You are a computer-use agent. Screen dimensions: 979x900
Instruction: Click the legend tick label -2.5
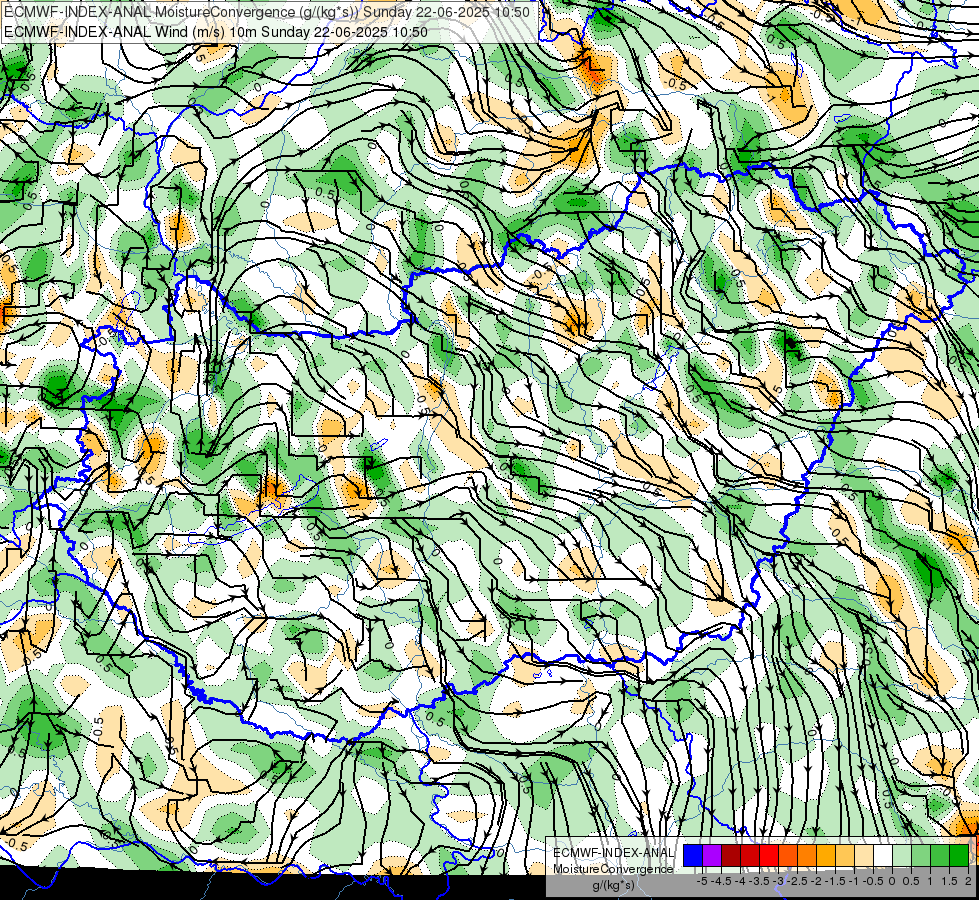(796, 881)
